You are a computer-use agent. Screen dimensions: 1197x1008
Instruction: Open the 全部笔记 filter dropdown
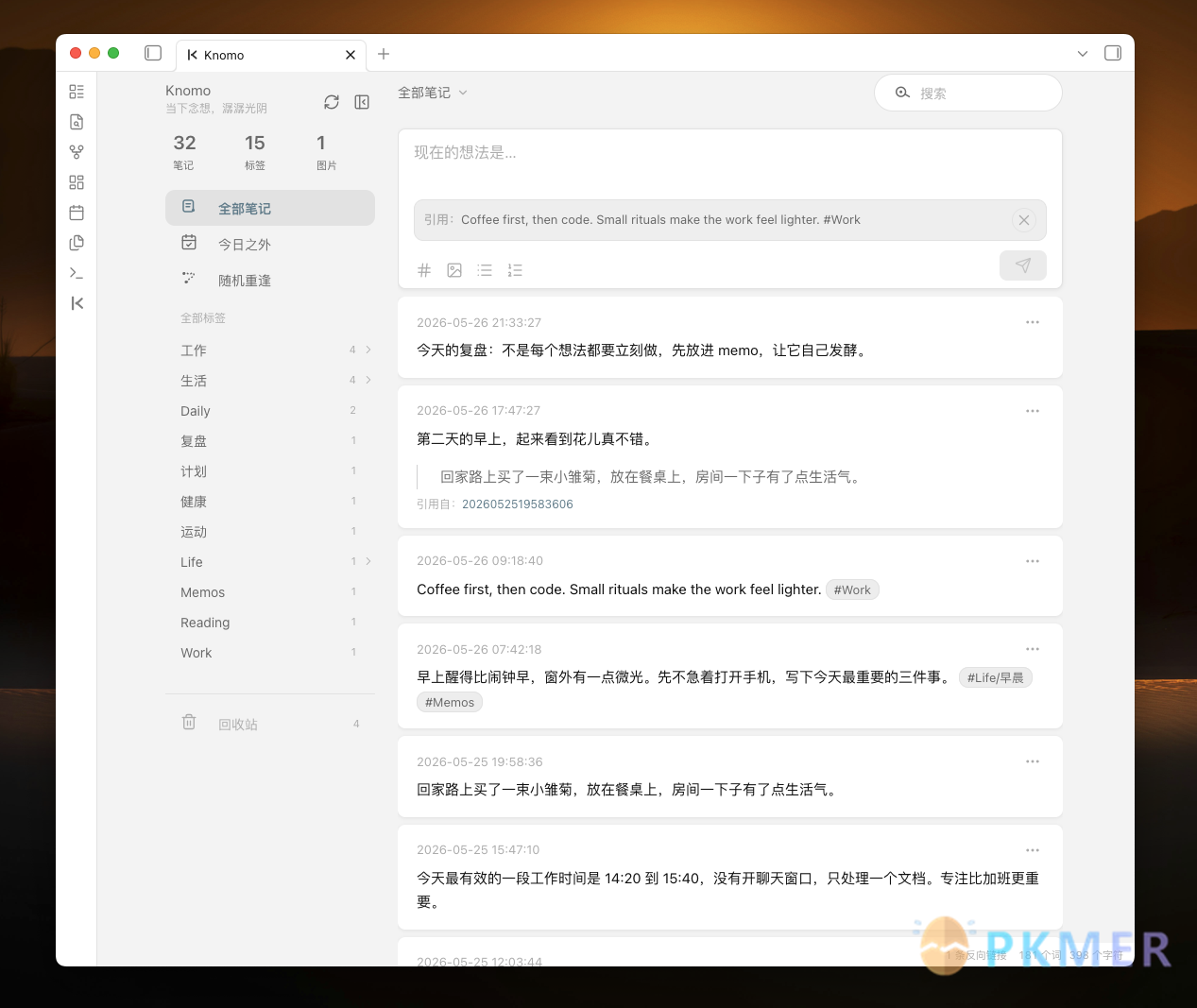pyautogui.click(x=433, y=93)
